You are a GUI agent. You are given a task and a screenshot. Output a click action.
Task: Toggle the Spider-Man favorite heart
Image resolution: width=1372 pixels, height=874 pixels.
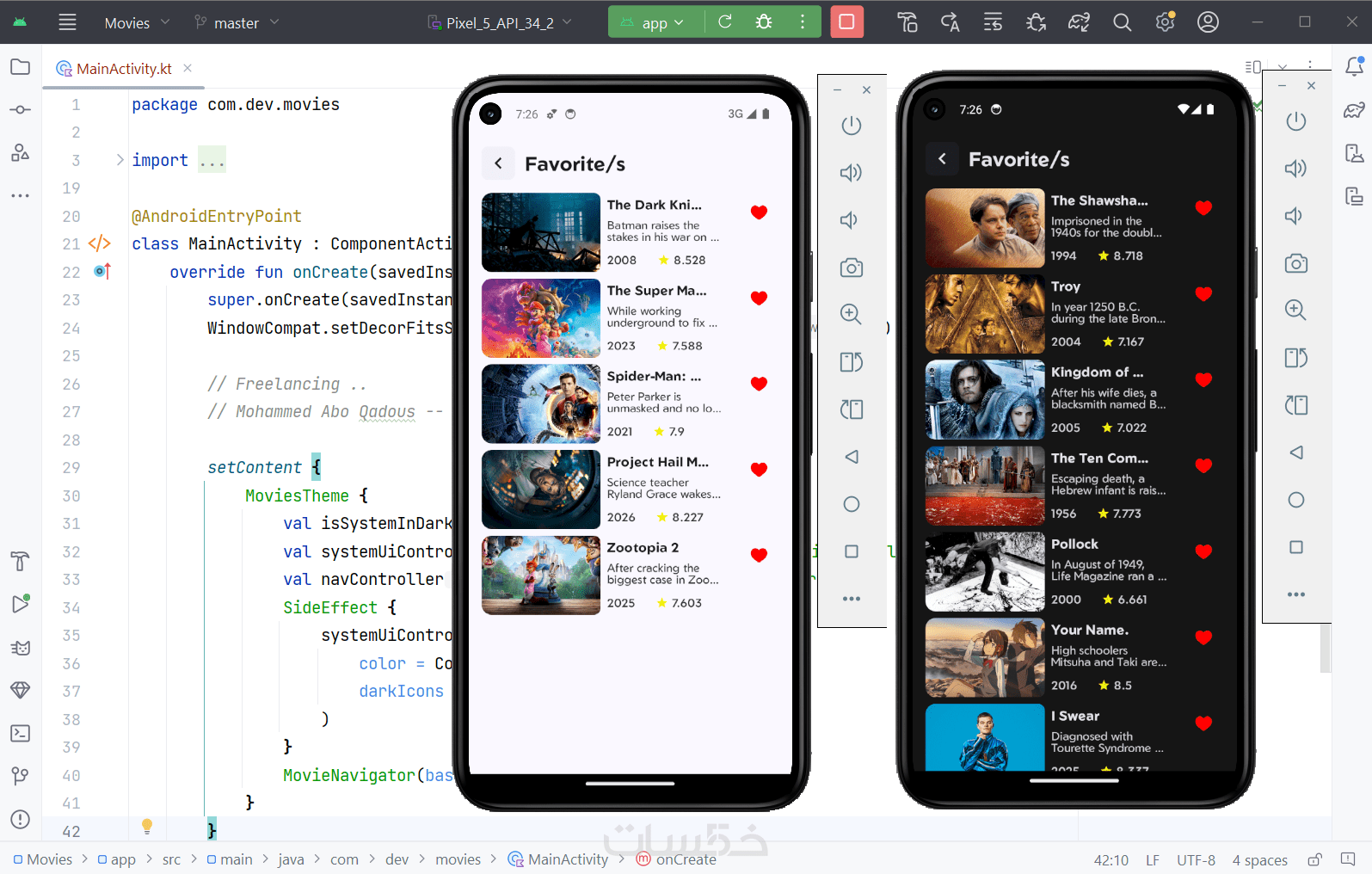(x=759, y=384)
